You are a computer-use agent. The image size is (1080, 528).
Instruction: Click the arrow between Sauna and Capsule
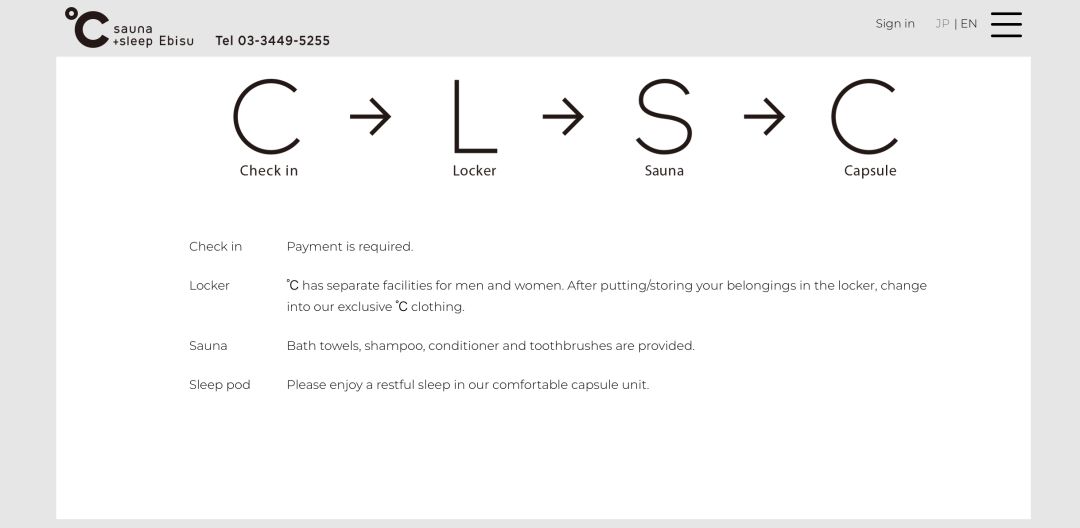pos(764,117)
